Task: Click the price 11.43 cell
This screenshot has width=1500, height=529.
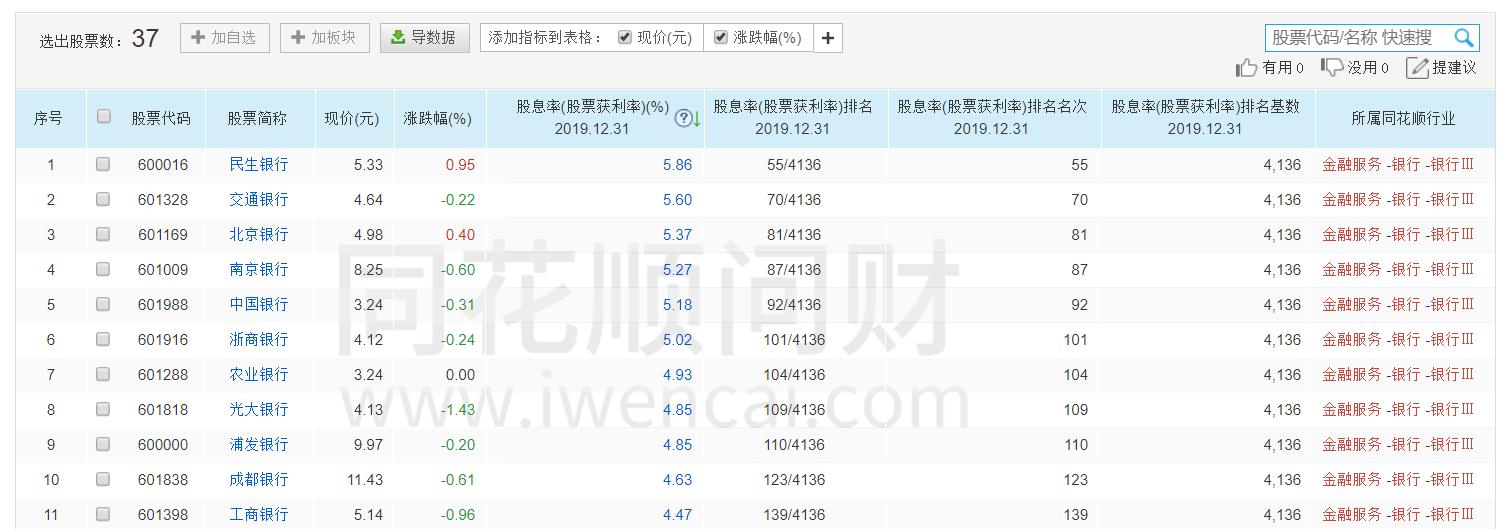Action: [365, 480]
